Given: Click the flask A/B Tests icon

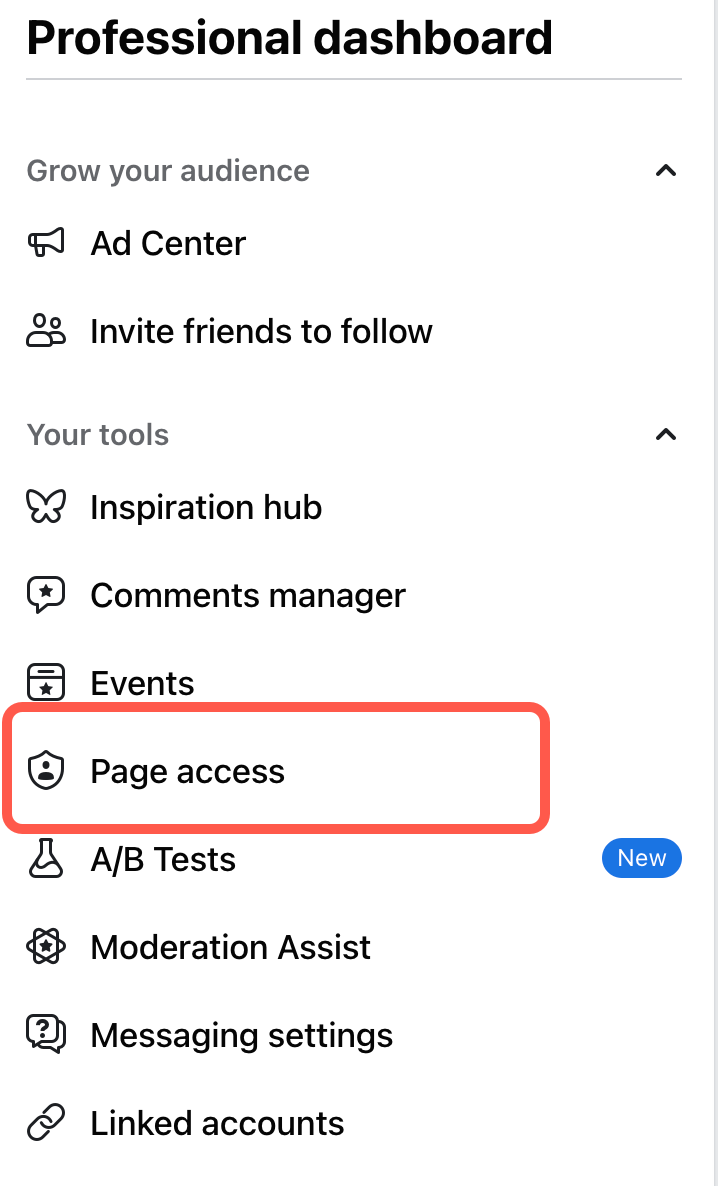Looking at the screenshot, I should pyautogui.click(x=46, y=859).
